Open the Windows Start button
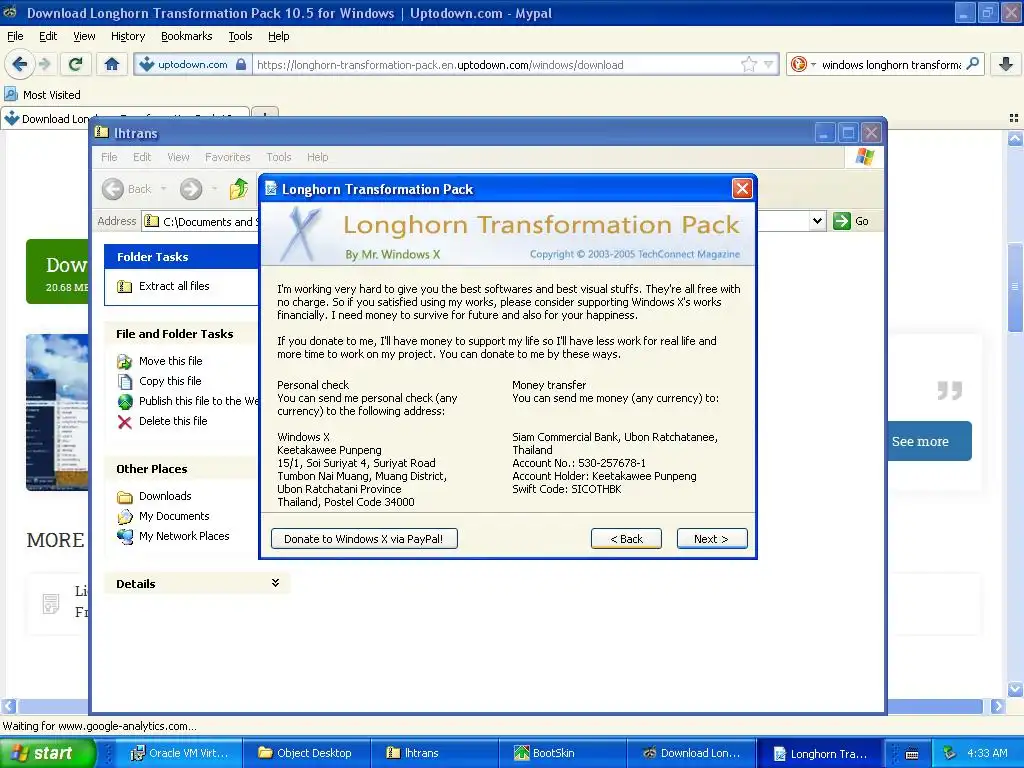The image size is (1024, 768). click(47, 753)
